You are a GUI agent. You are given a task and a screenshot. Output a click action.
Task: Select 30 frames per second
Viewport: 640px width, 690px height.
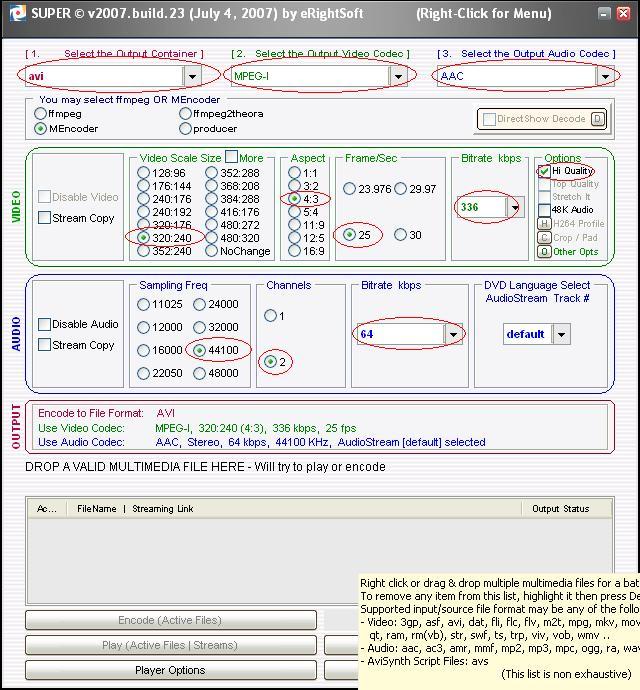pos(400,235)
